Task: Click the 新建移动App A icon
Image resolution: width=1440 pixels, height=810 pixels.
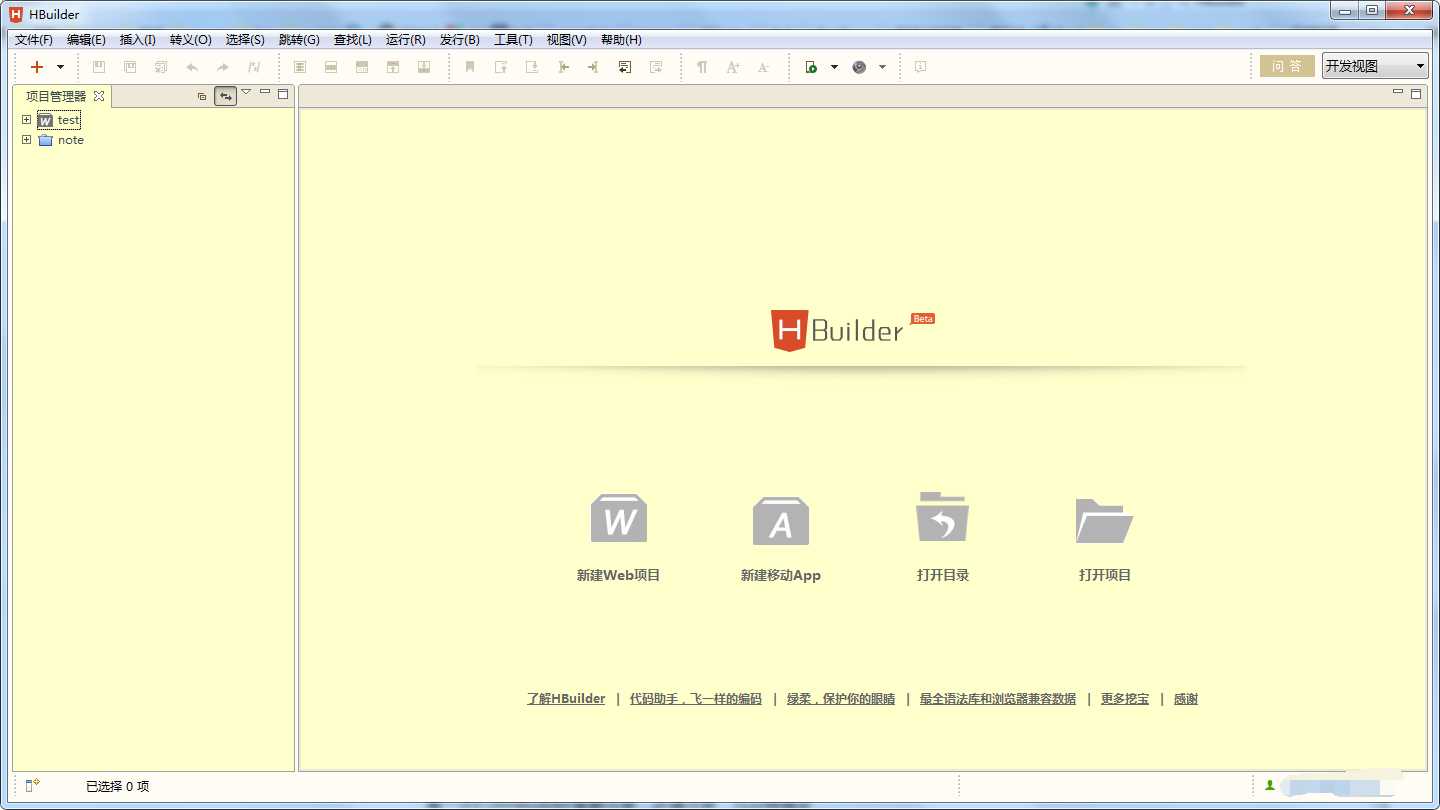Action: coord(781,520)
